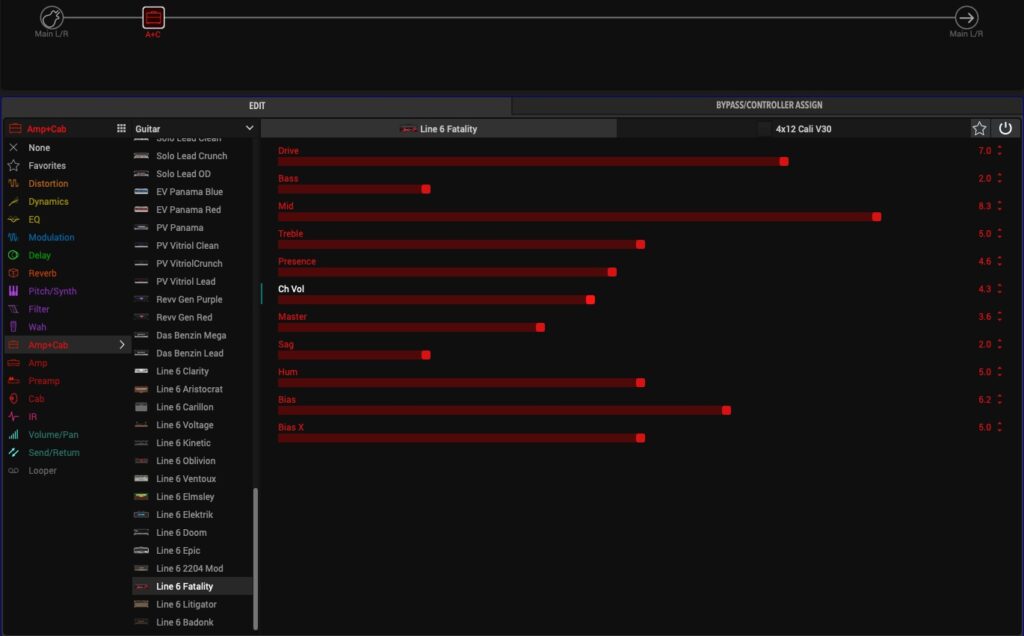Image resolution: width=1024 pixels, height=636 pixels.
Task: Select the A+C amp block in signal chain
Action: coord(153,17)
